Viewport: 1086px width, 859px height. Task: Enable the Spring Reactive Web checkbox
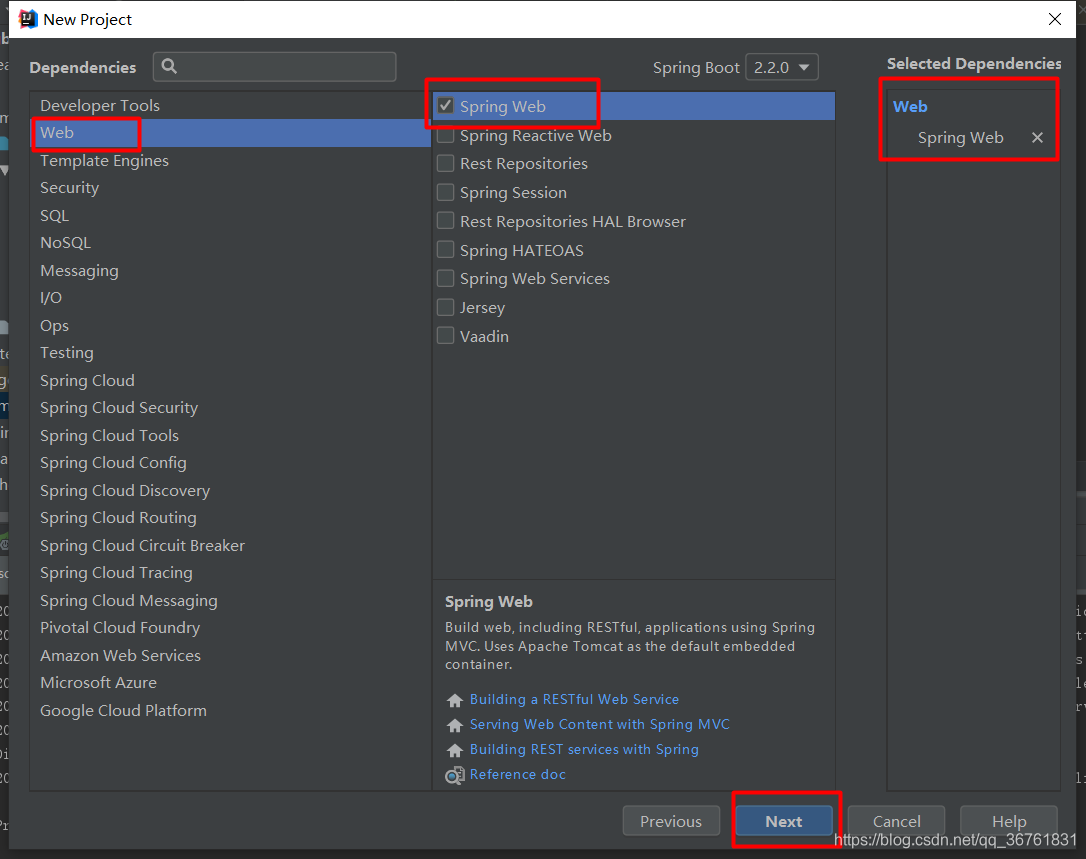[x=446, y=135]
